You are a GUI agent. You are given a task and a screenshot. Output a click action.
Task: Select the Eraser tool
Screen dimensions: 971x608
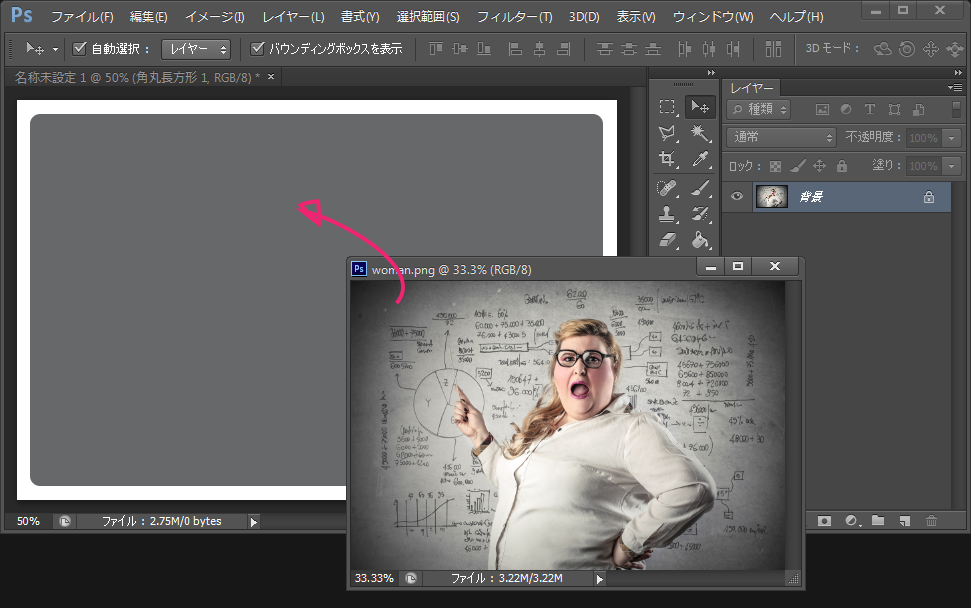click(x=667, y=240)
